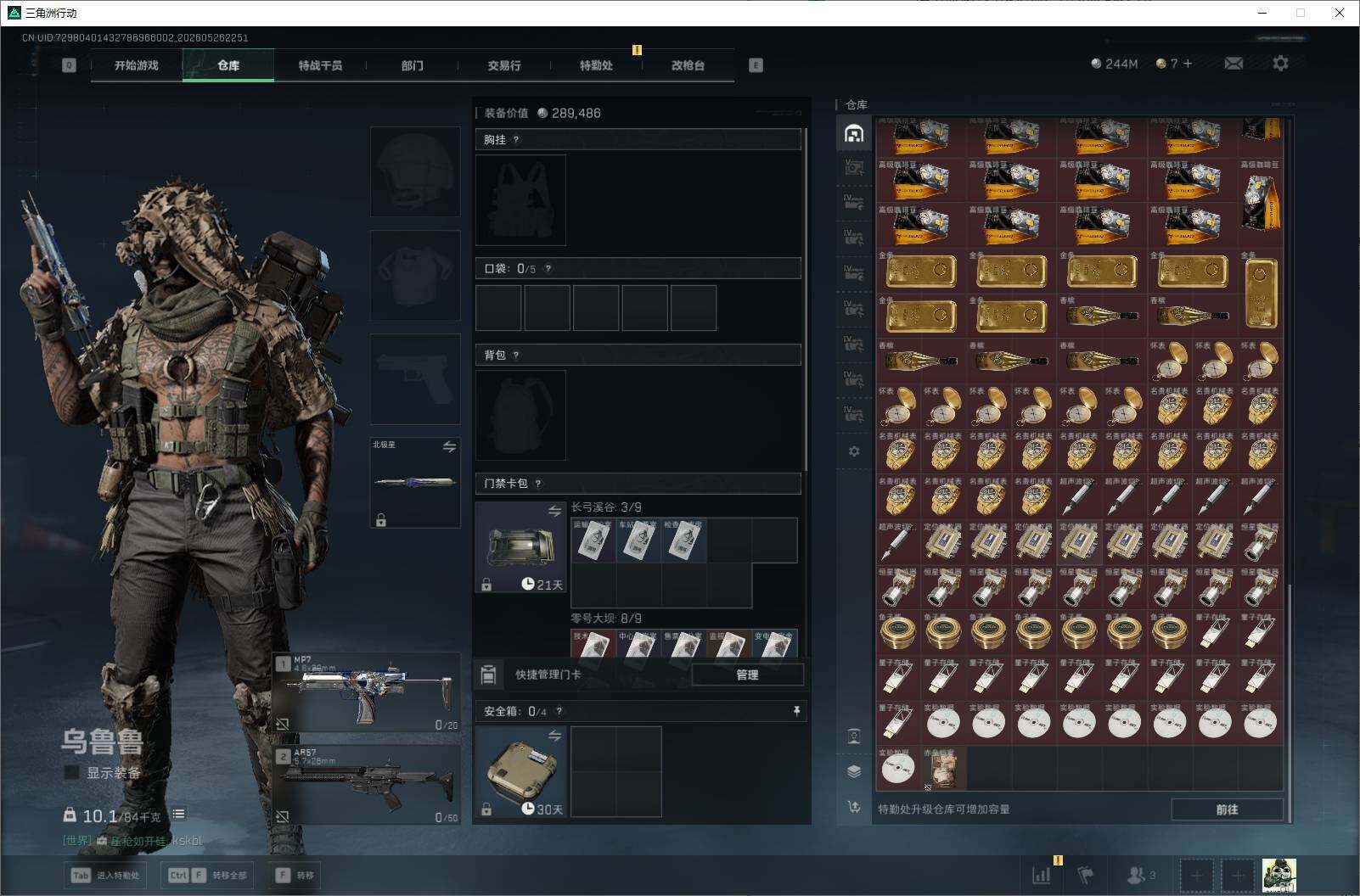Click the equipment panel scrollbar
Viewport: 1360px width, 896px height.
tap(806, 299)
